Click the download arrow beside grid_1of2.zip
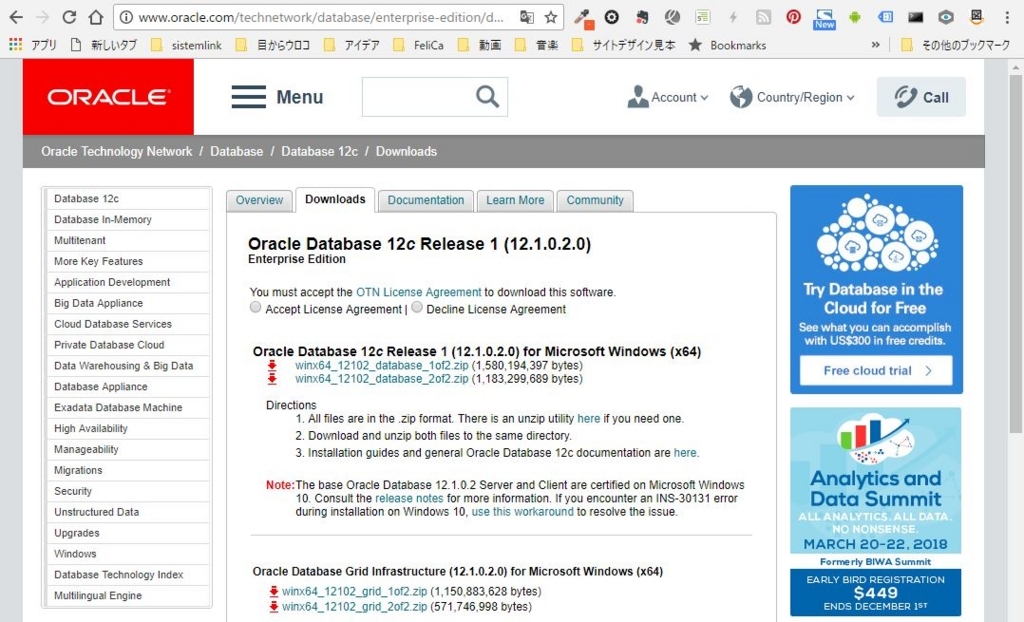Screen dimensions: 1024x622 [x=274, y=591]
